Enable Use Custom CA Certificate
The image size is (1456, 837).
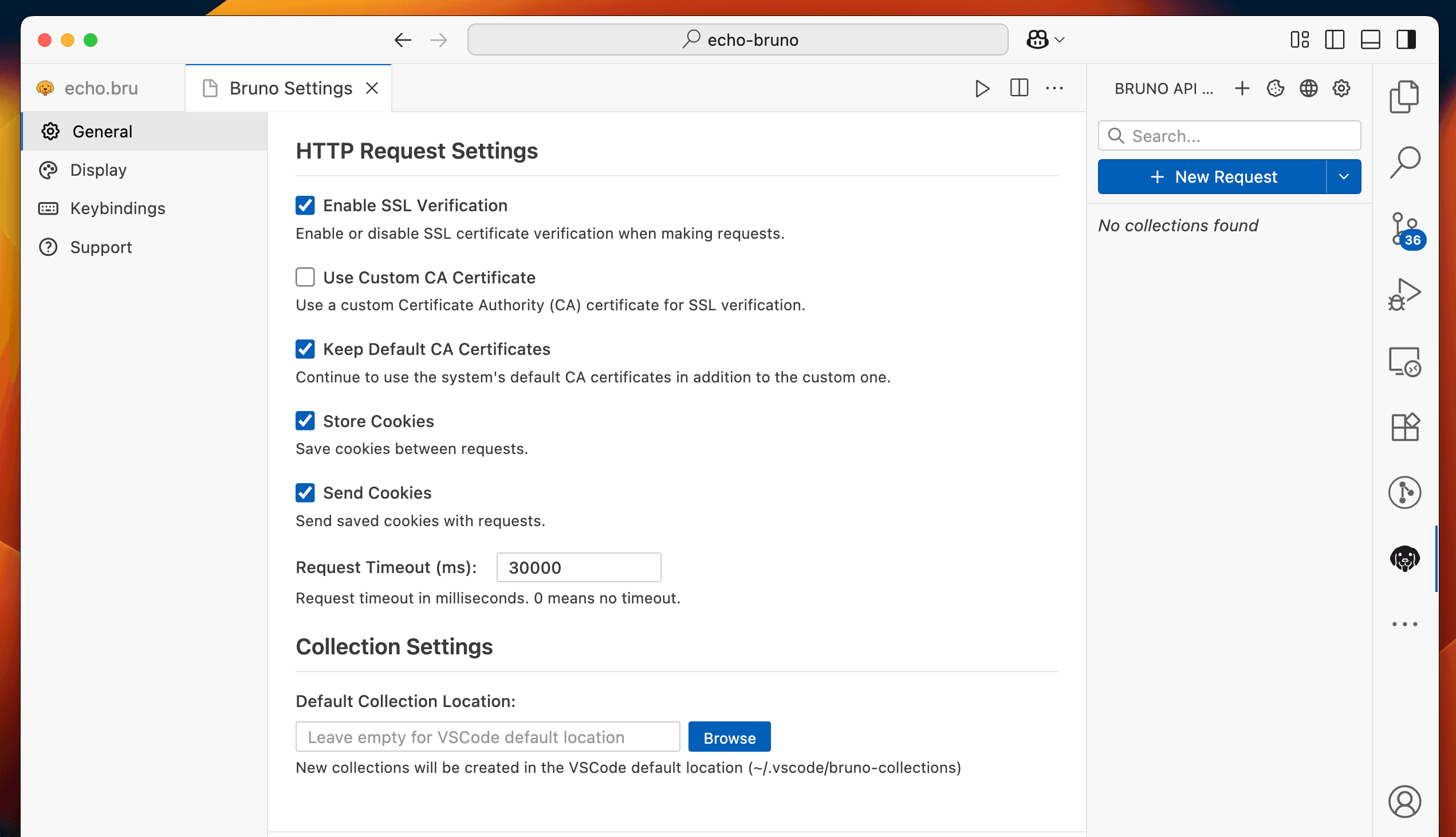(x=305, y=277)
